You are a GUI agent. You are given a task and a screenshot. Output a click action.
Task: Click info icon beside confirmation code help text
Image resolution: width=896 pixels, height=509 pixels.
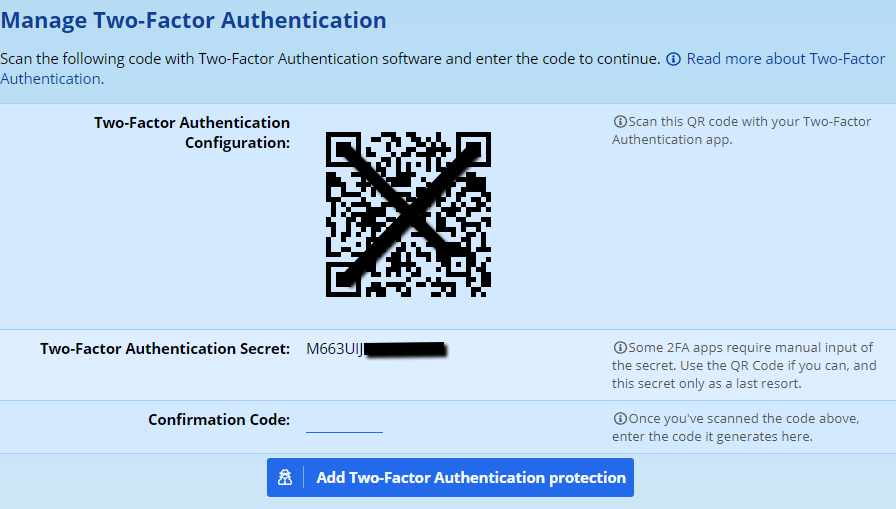click(x=620, y=419)
